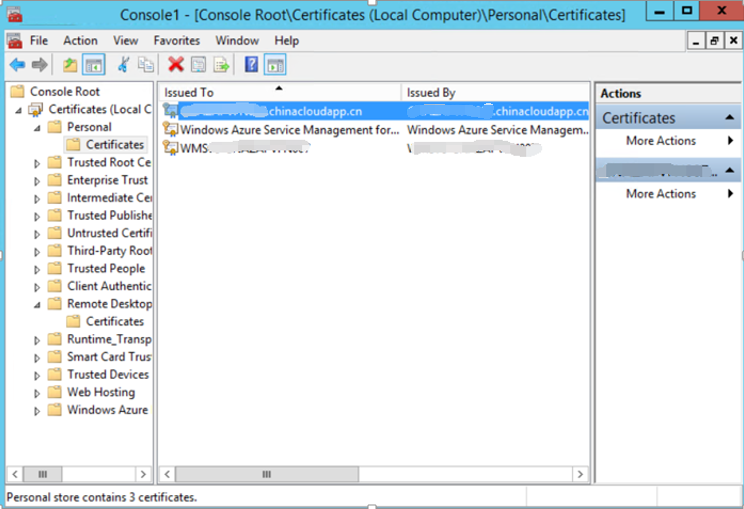Image resolution: width=744 pixels, height=509 pixels.
Task: Toggle Show/Hide Console Tree toolbar icon
Action: (x=93, y=65)
